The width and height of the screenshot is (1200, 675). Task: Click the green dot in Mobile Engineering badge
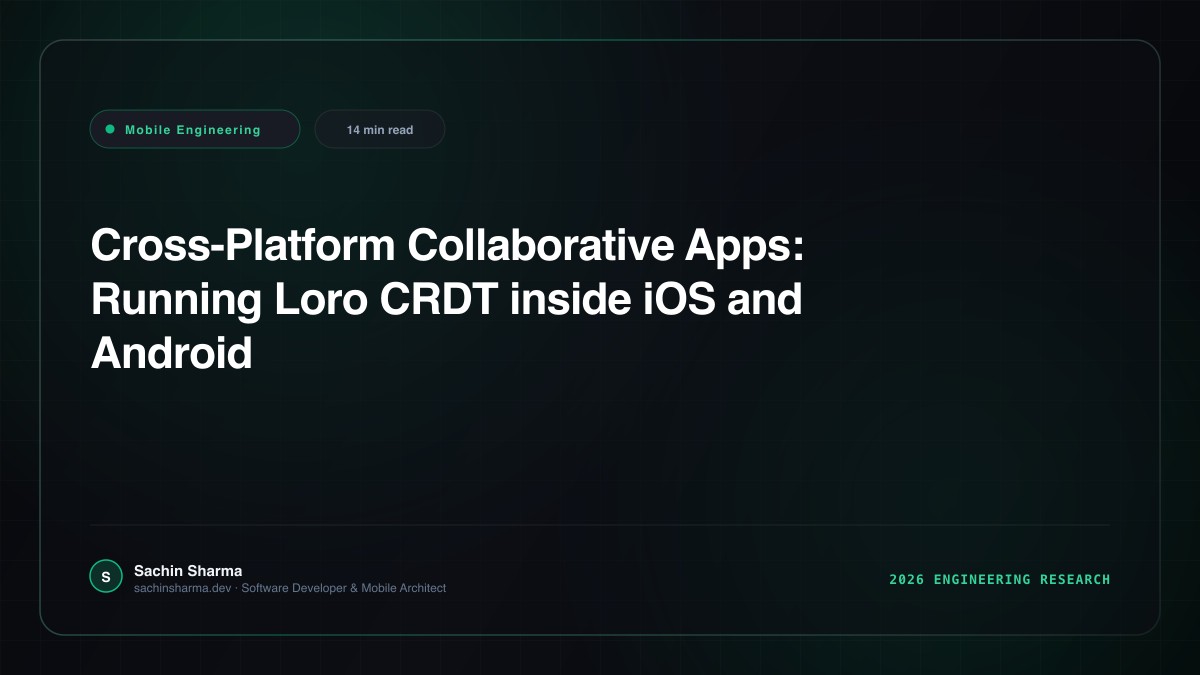click(x=110, y=129)
